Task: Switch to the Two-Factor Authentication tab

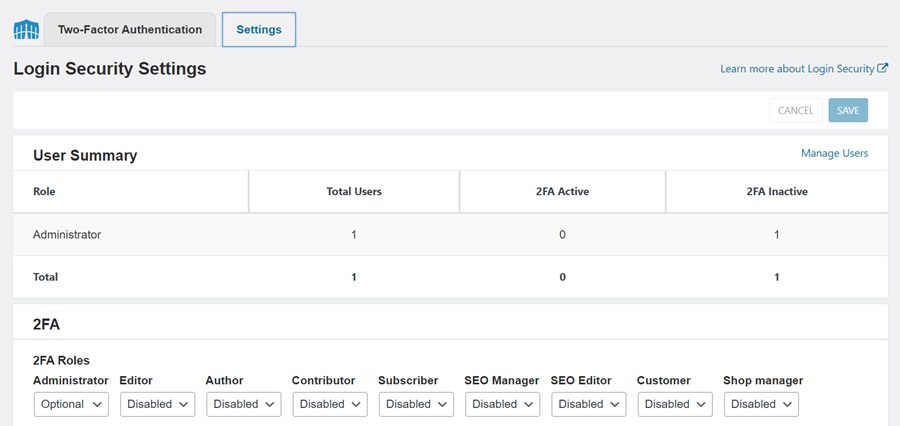Action: click(x=130, y=29)
